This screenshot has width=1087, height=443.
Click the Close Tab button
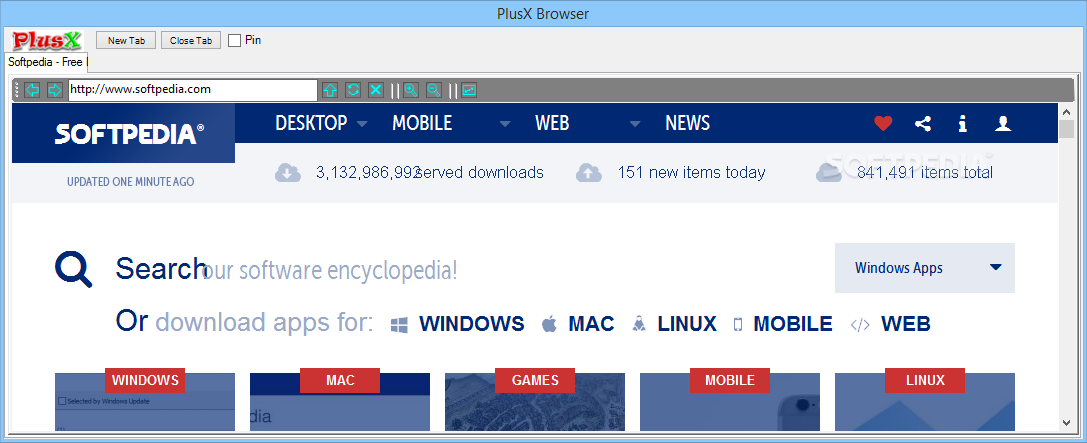click(x=191, y=40)
